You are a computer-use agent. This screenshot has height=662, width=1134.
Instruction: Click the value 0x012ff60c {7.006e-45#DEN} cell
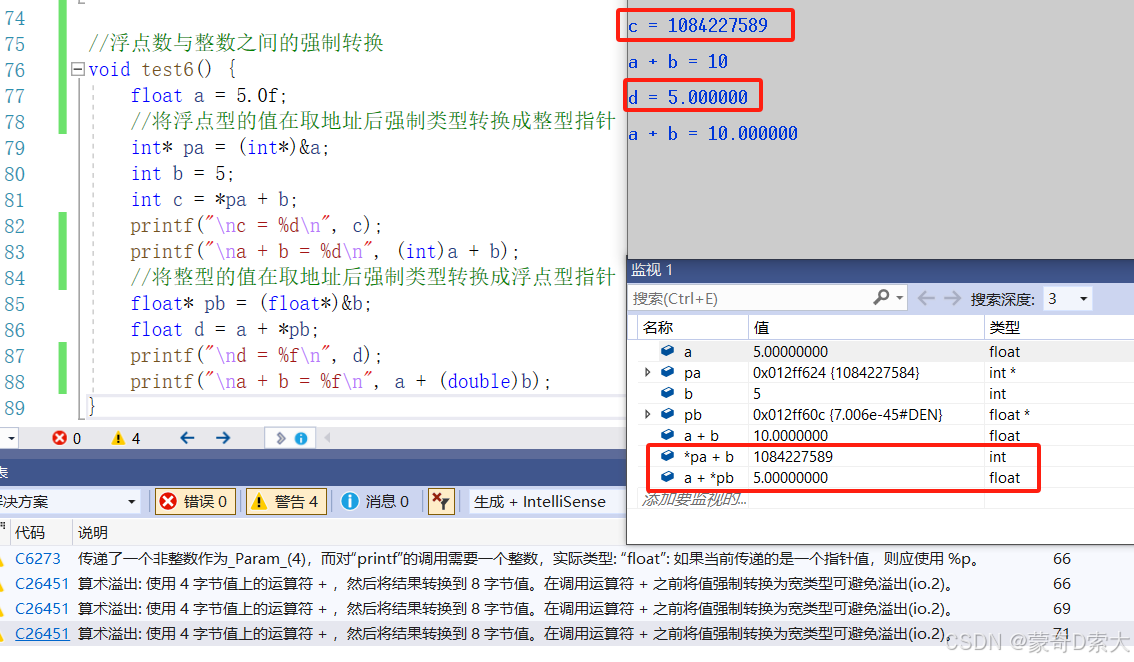[x=848, y=415]
